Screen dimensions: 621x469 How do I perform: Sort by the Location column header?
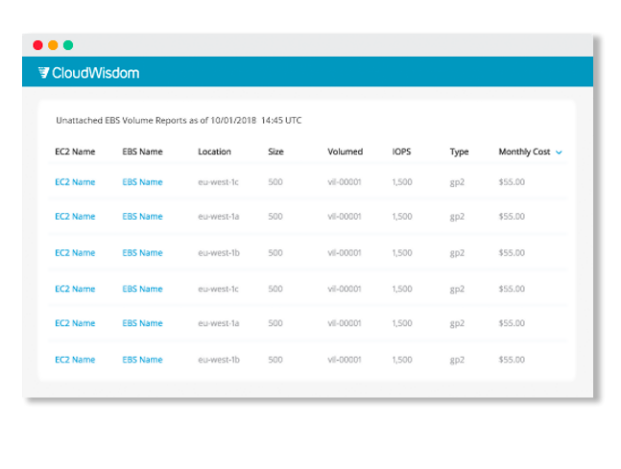pos(214,152)
